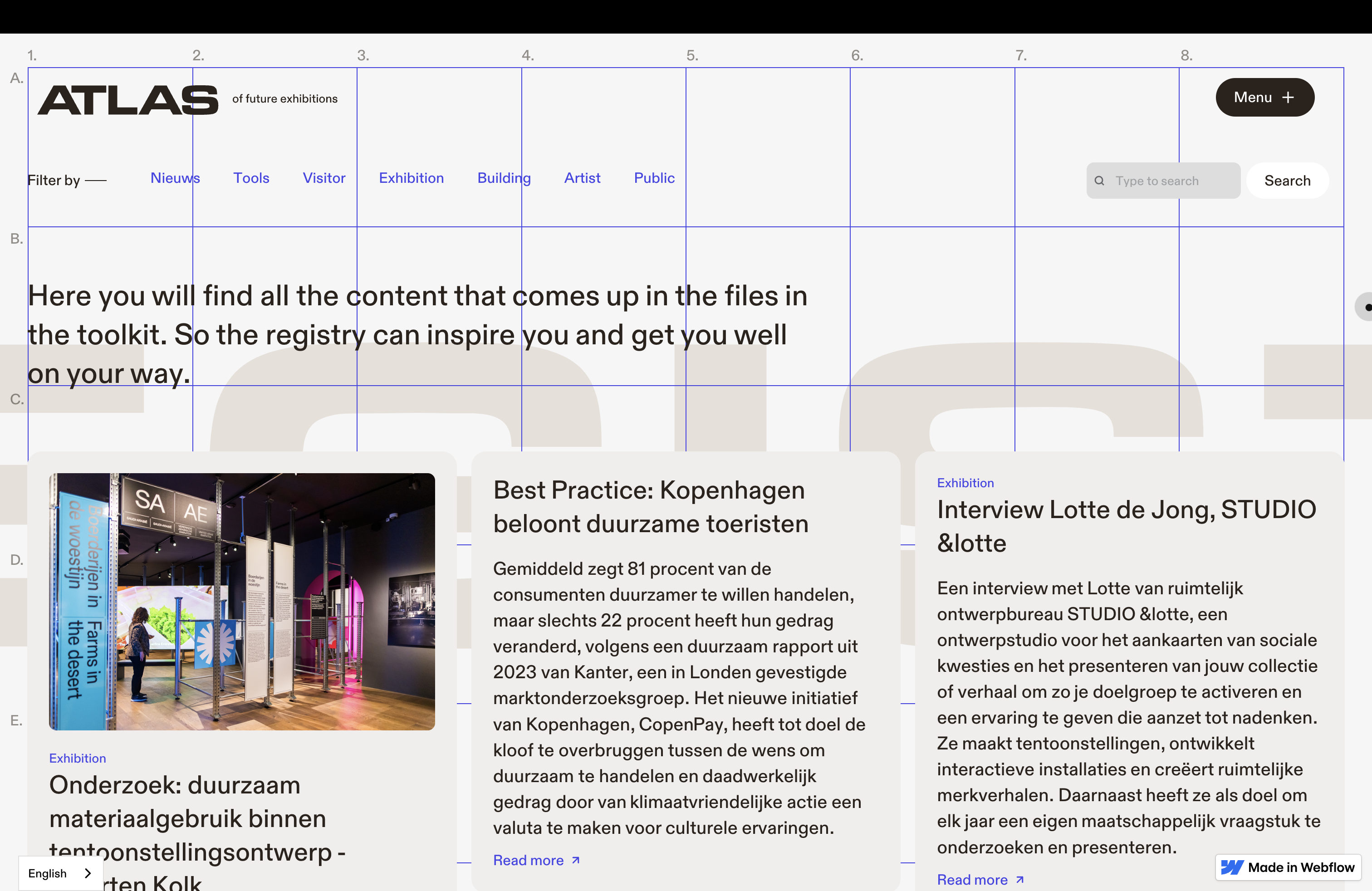Open Best Practice Kopenhagen article title
The image size is (1372, 891).
click(650, 507)
